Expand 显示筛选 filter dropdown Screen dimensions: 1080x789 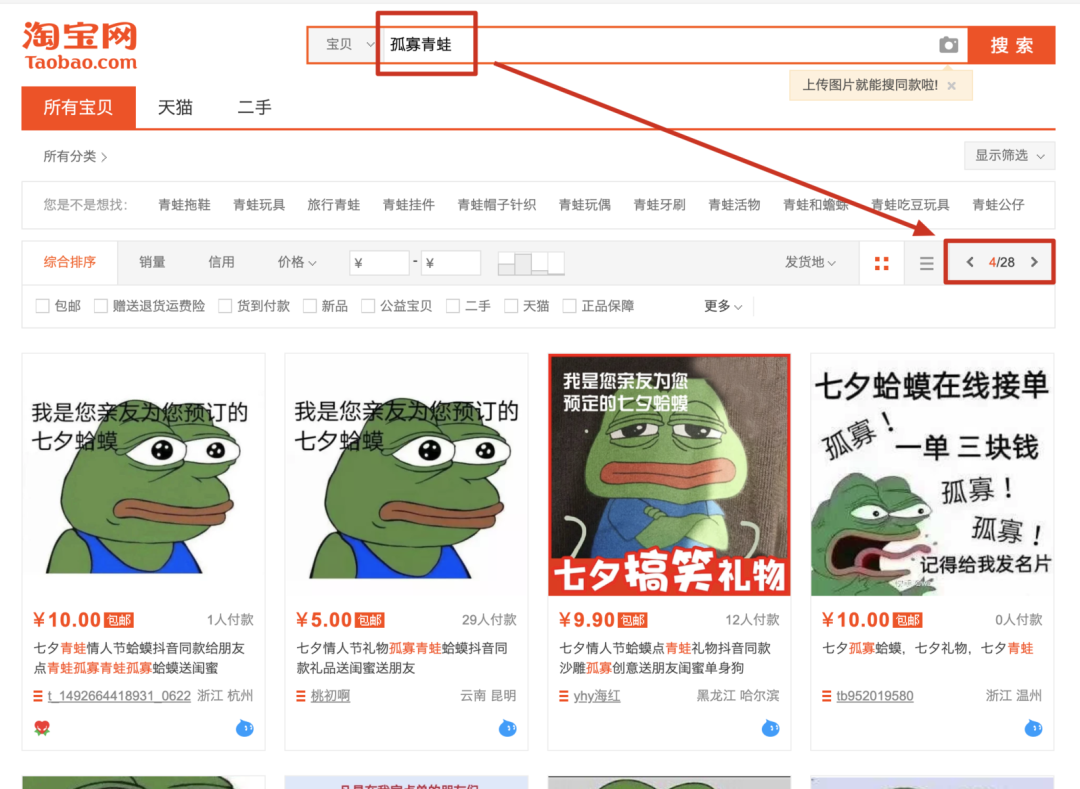point(1009,156)
